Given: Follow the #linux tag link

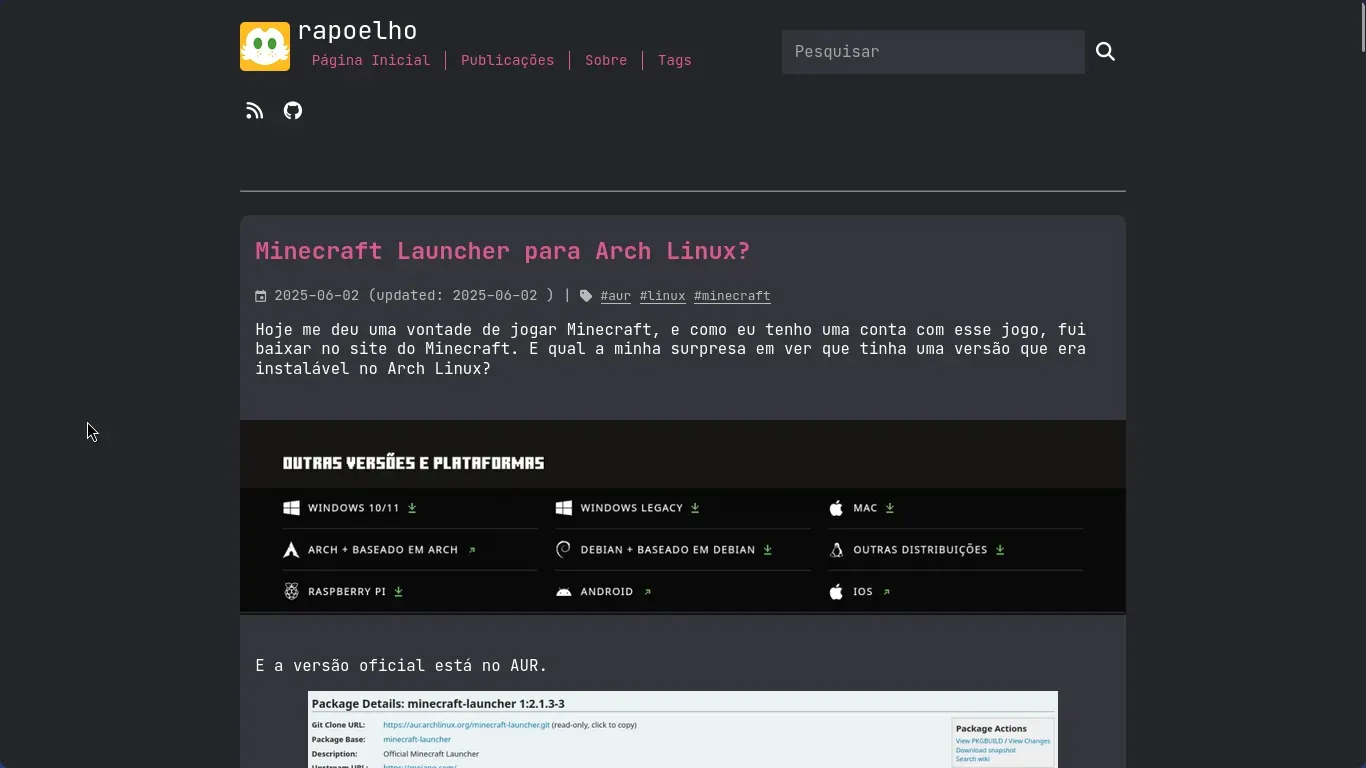Looking at the screenshot, I should 662,296.
